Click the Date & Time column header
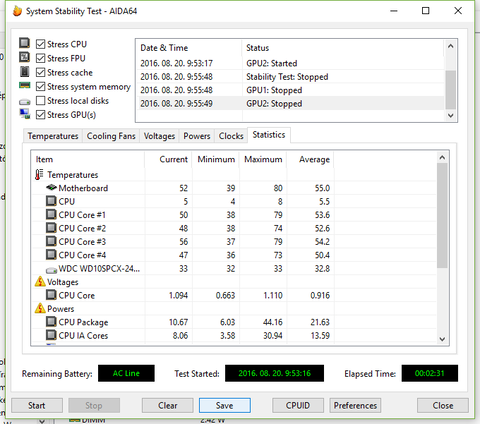 pyautogui.click(x=189, y=48)
